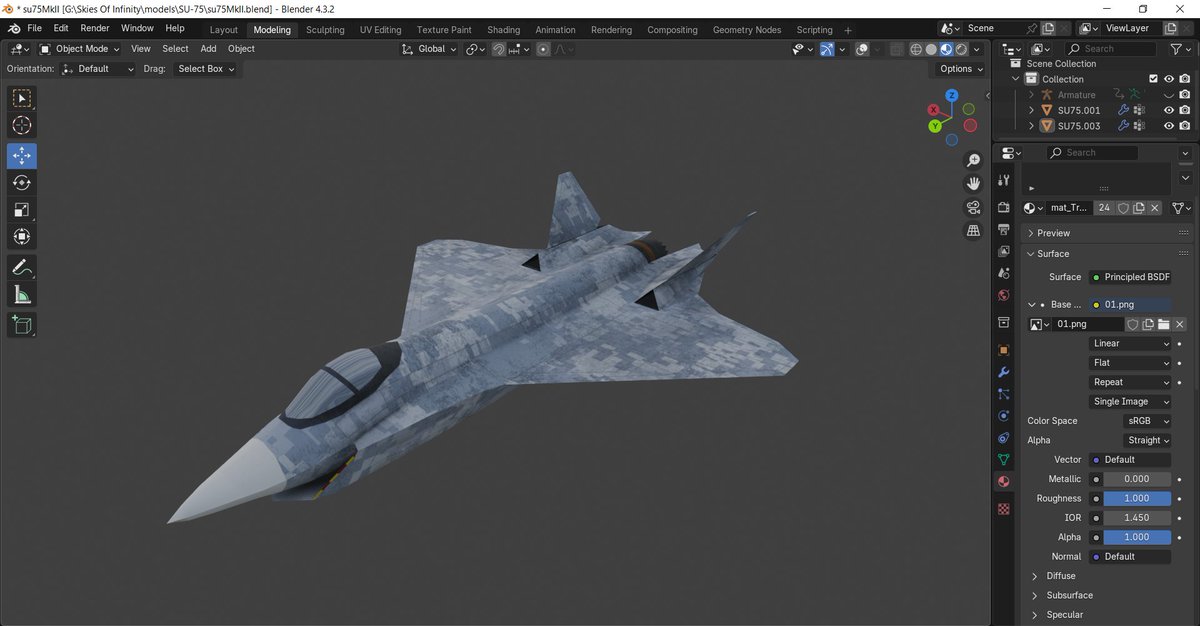1200x626 pixels.
Task: Toggle show gizmo button in header
Action: point(826,49)
